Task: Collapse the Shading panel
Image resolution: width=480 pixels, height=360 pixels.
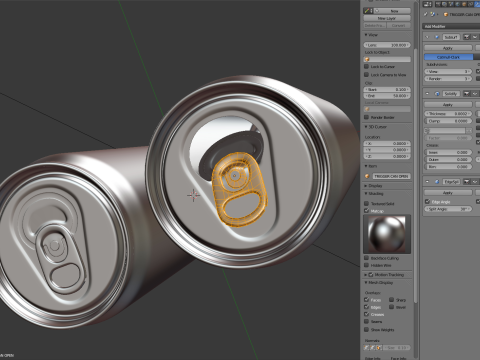Action: pos(366,194)
